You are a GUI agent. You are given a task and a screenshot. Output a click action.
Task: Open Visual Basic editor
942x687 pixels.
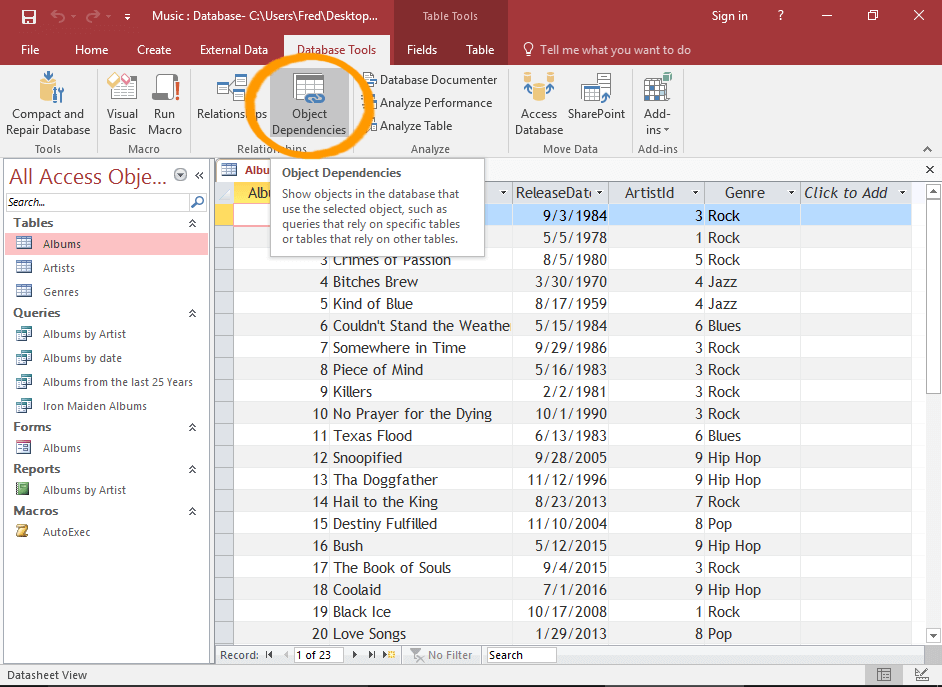click(x=122, y=103)
